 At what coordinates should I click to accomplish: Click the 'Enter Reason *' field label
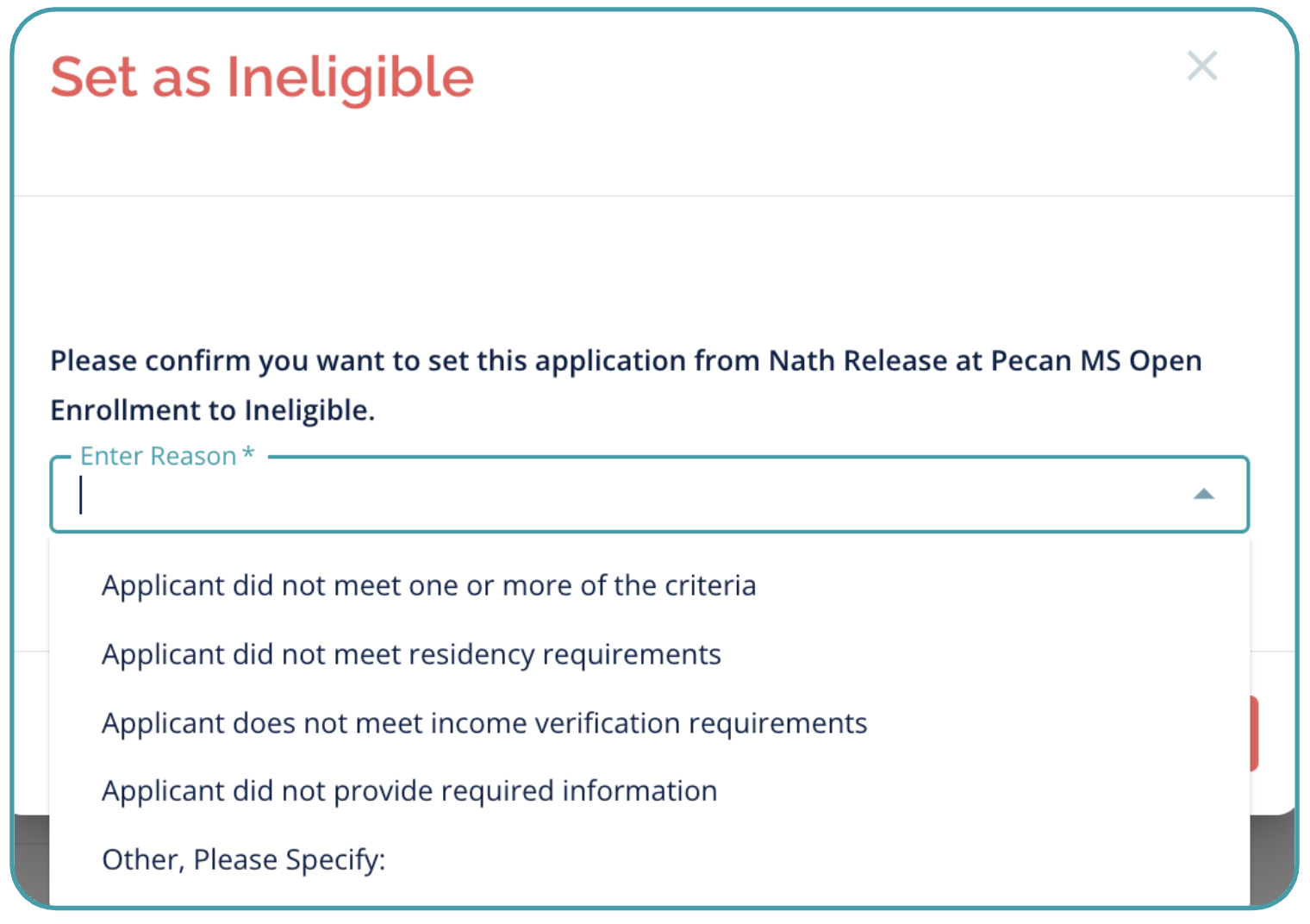click(x=158, y=456)
